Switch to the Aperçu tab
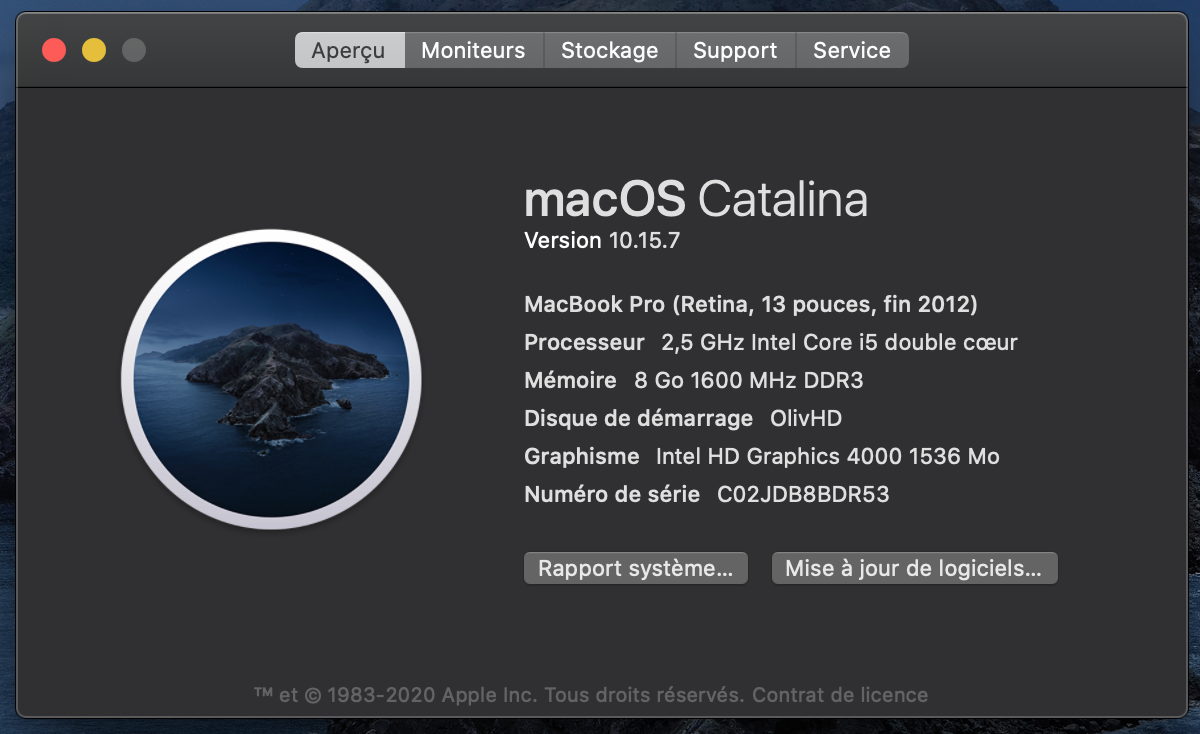The image size is (1200, 734). (348, 50)
